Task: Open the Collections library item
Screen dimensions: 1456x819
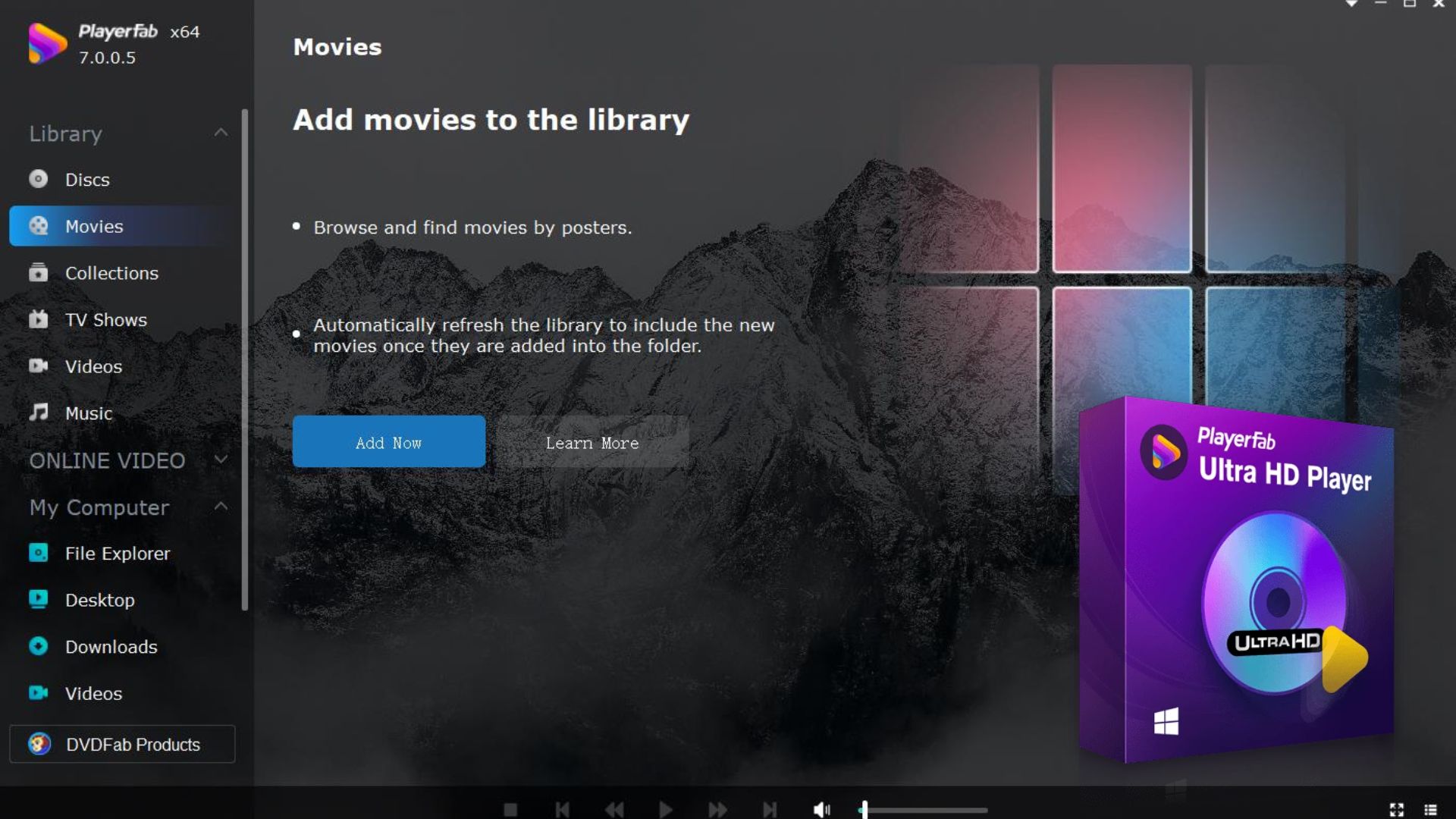Action: (x=121, y=273)
